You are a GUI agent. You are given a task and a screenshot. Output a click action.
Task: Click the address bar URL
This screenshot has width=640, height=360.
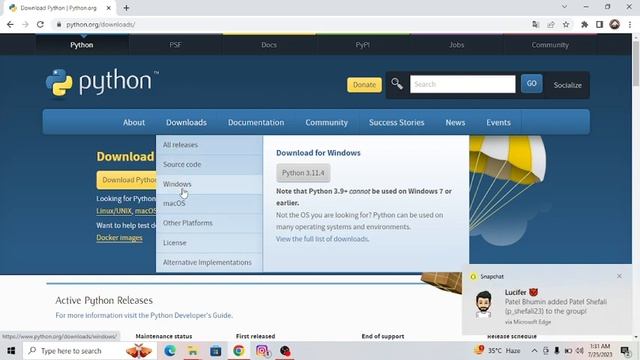click(x=100, y=24)
